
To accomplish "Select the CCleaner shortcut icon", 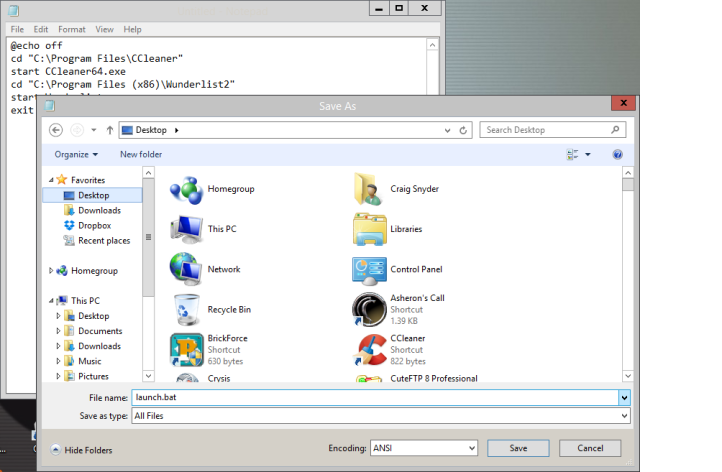I will tap(369, 350).
